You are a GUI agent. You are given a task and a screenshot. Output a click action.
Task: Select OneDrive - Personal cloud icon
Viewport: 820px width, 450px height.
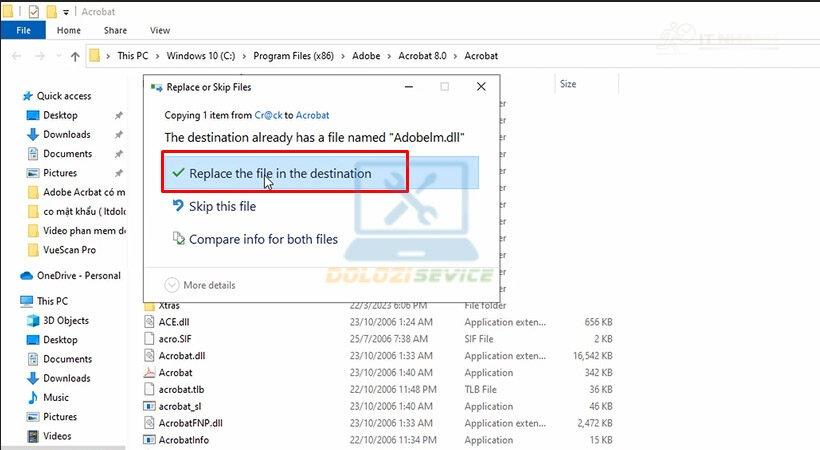(x=26, y=276)
